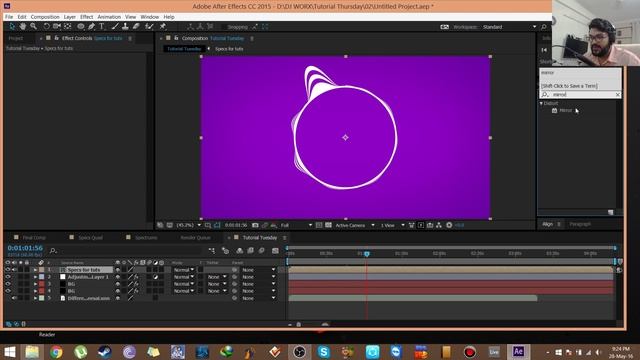Open the Animation menu
Viewport: 640px width, 360px height.
click(109, 17)
